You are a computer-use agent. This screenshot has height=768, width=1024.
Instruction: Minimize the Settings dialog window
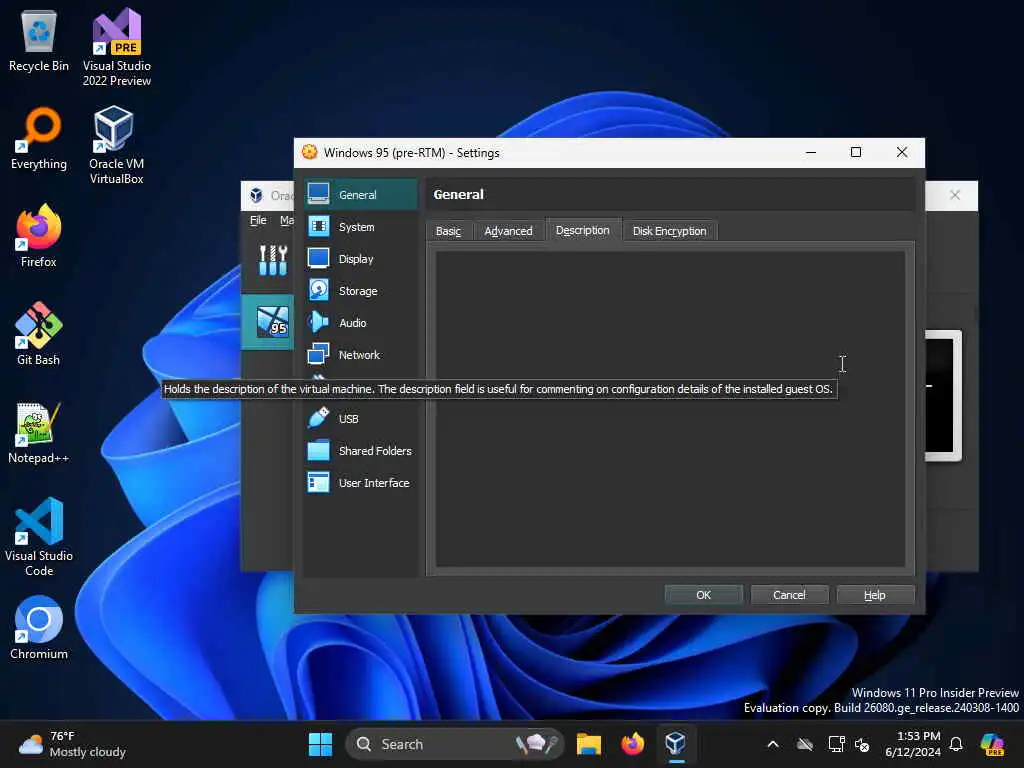click(811, 152)
